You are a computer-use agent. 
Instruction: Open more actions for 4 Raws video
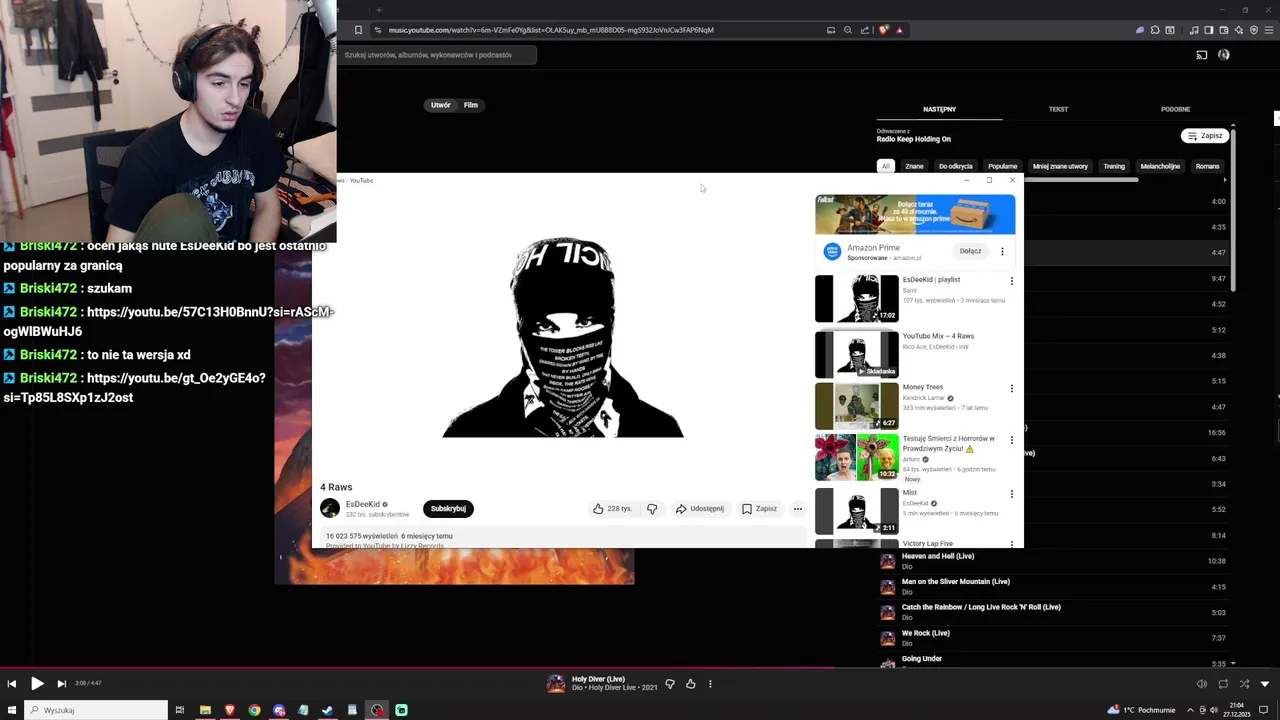(797, 509)
